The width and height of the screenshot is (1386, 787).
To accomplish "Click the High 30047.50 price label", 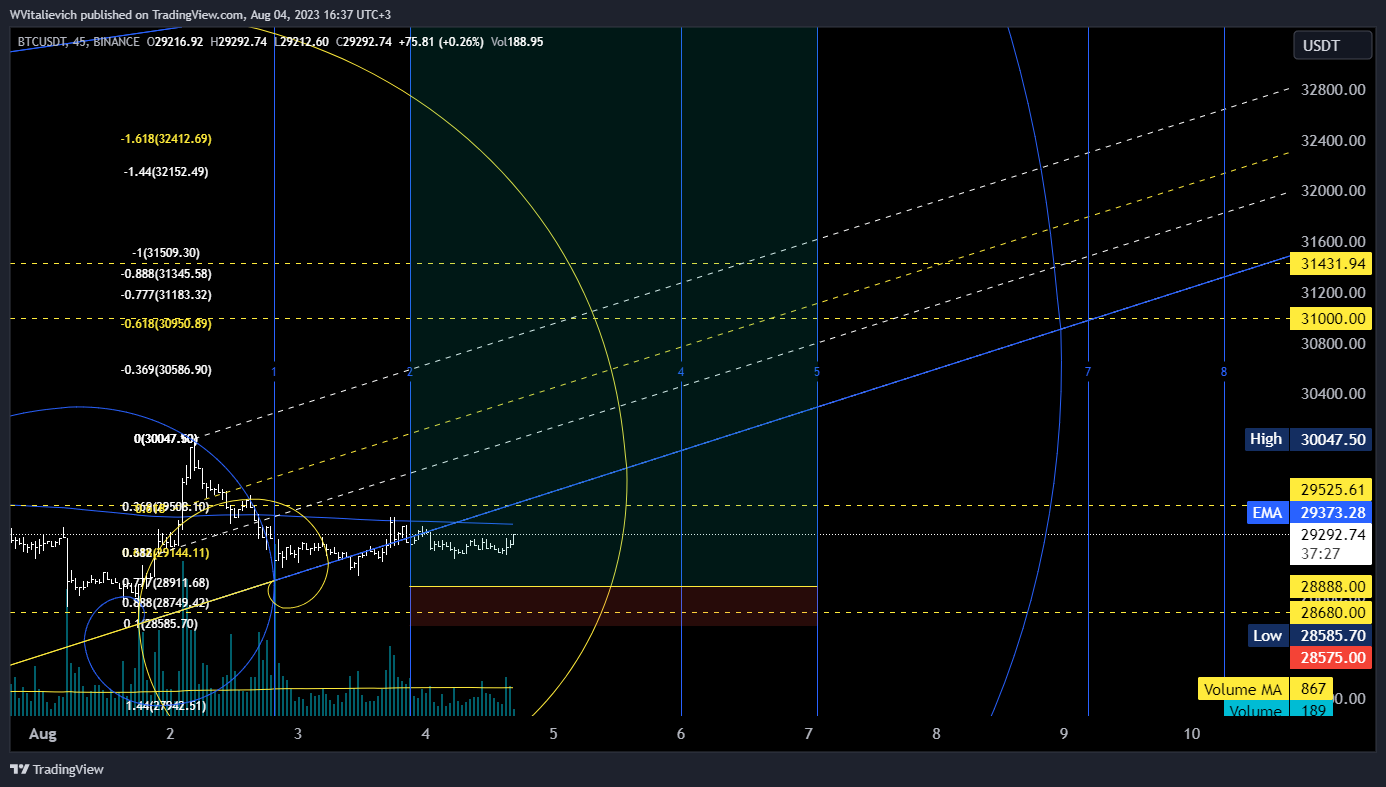I will point(1308,439).
